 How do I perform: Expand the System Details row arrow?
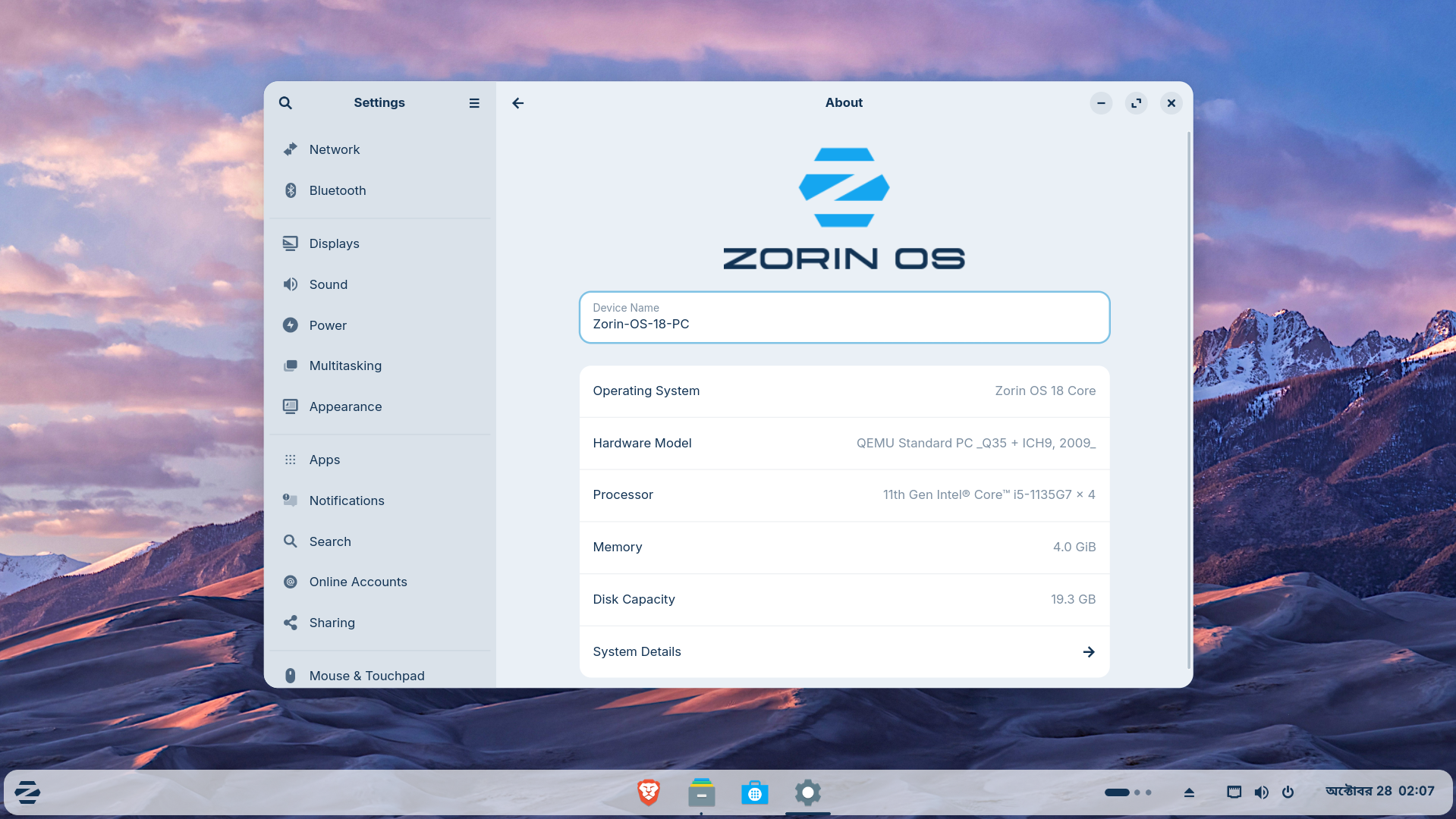coord(1089,652)
